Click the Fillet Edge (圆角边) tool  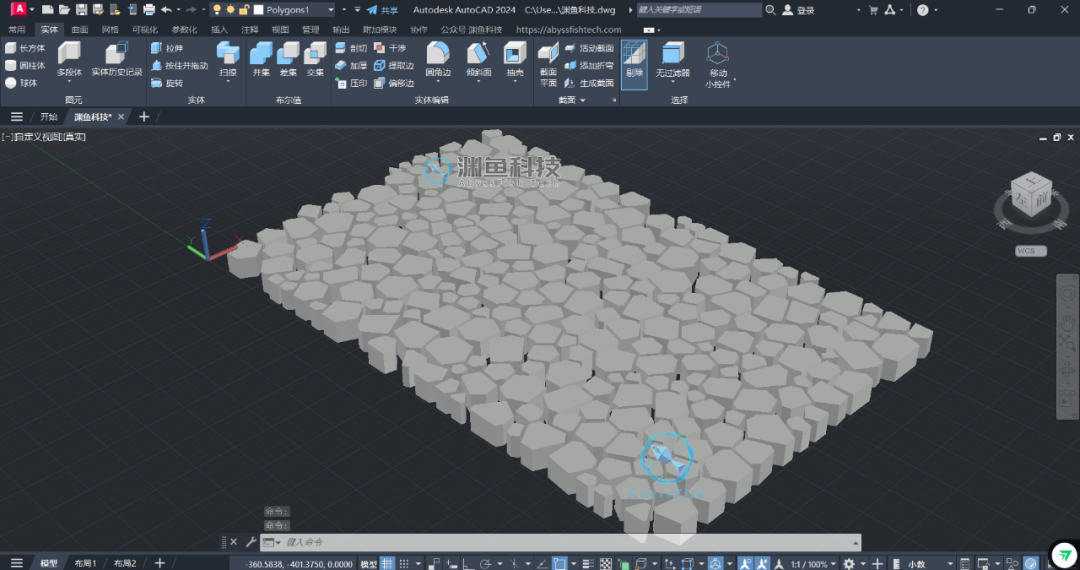click(437, 58)
